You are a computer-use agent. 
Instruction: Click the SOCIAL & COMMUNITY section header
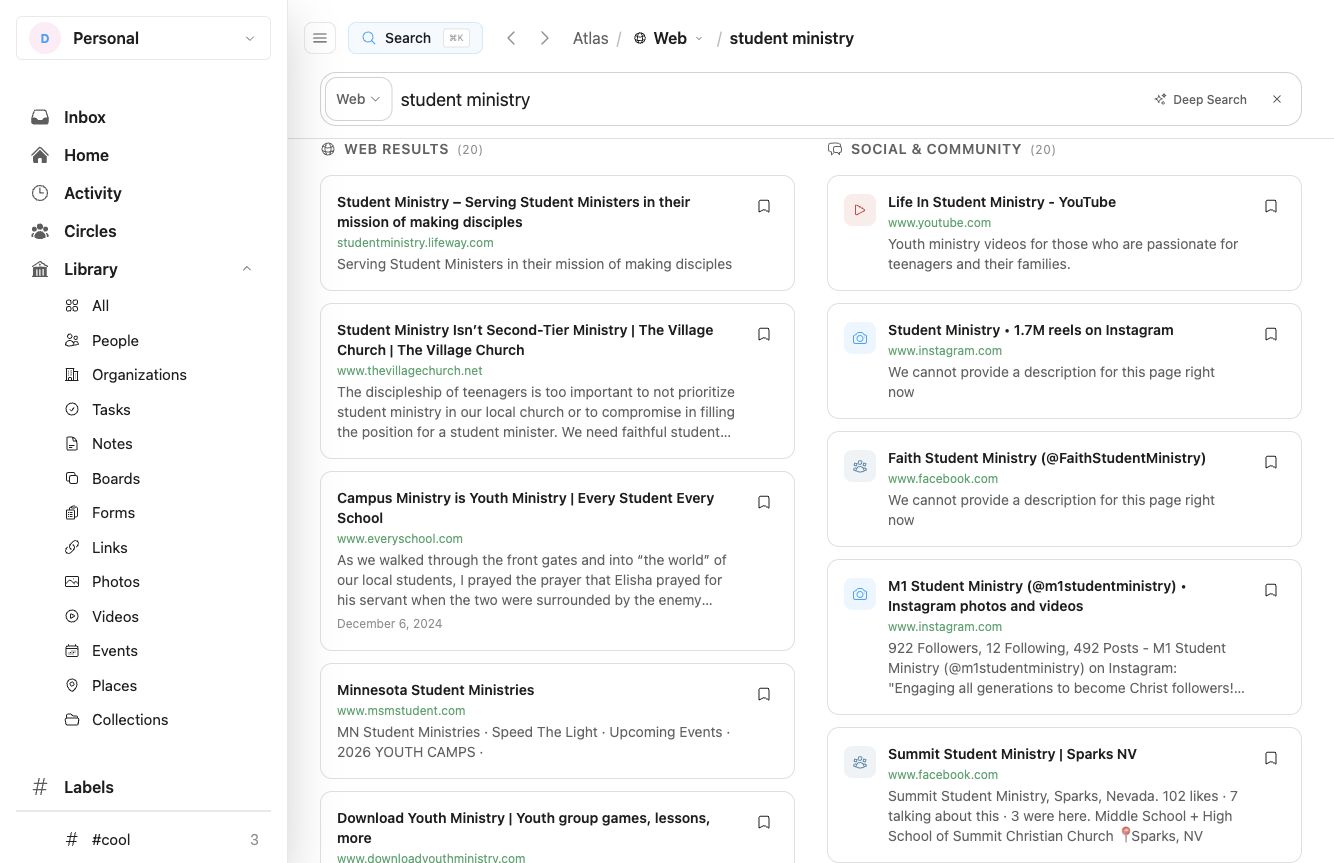(942, 149)
